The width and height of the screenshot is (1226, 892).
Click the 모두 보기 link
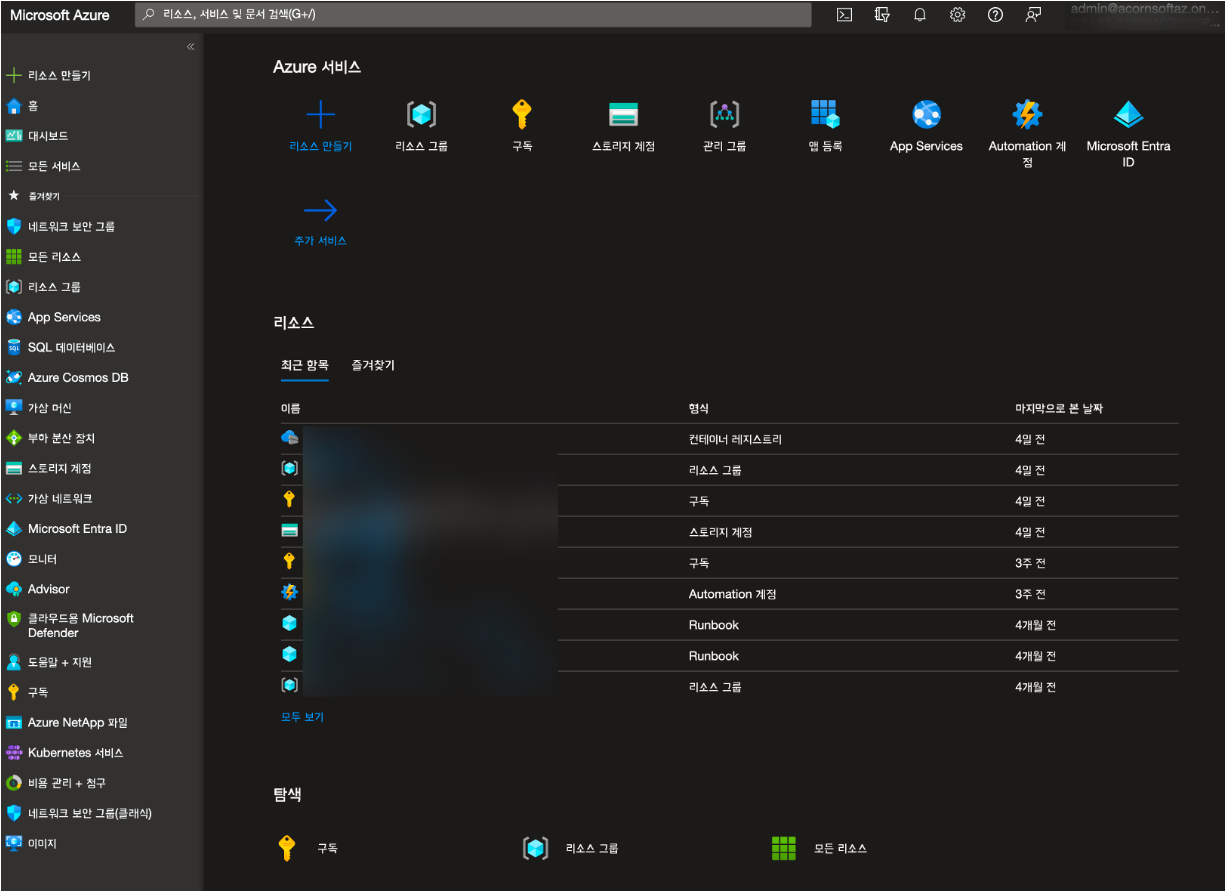click(x=302, y=717)
